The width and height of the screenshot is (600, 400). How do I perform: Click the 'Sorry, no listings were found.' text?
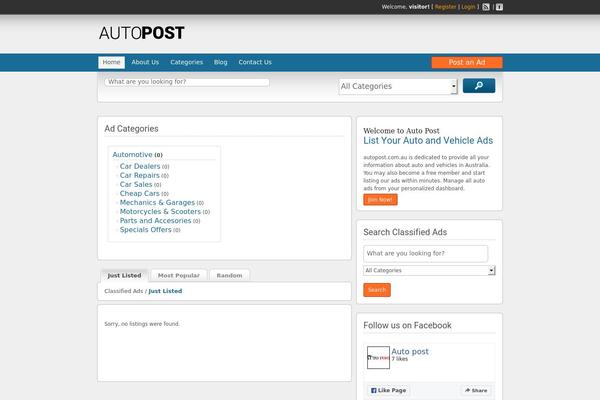pos(142,324)
